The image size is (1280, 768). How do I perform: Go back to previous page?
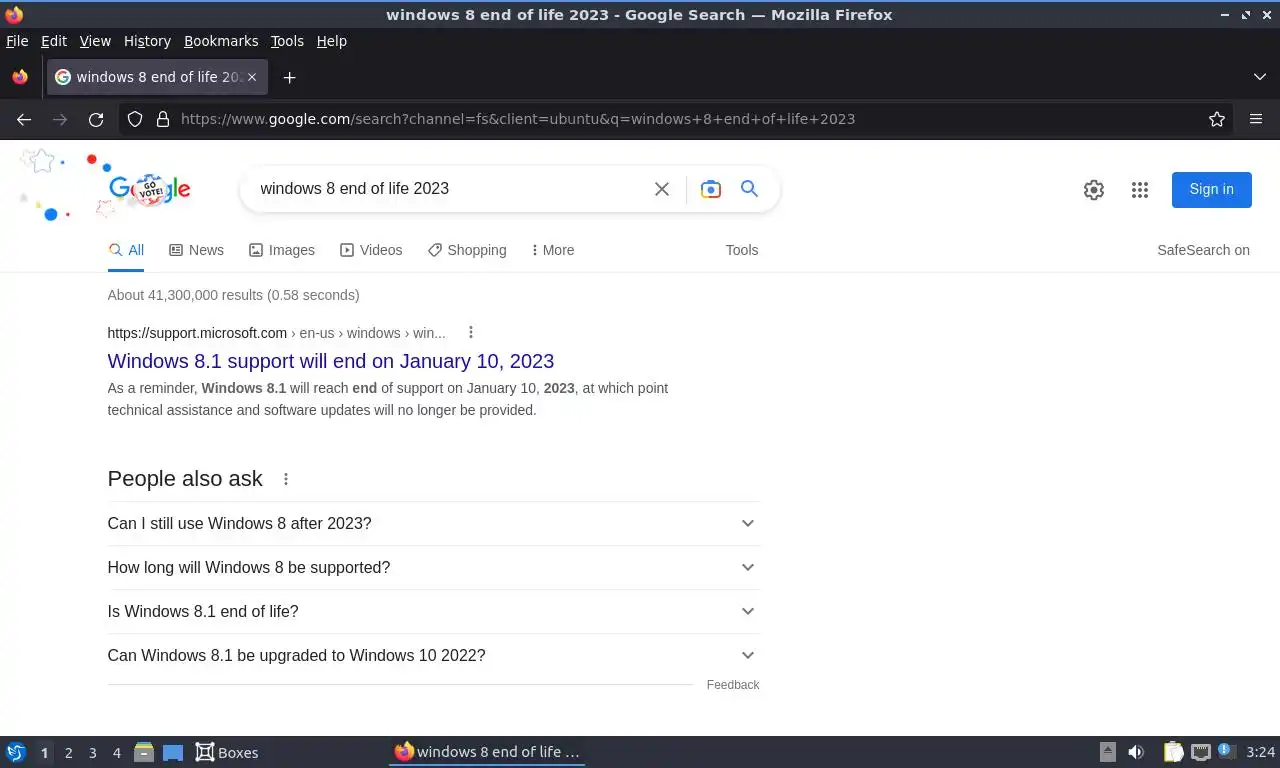(x=24, y=119)
